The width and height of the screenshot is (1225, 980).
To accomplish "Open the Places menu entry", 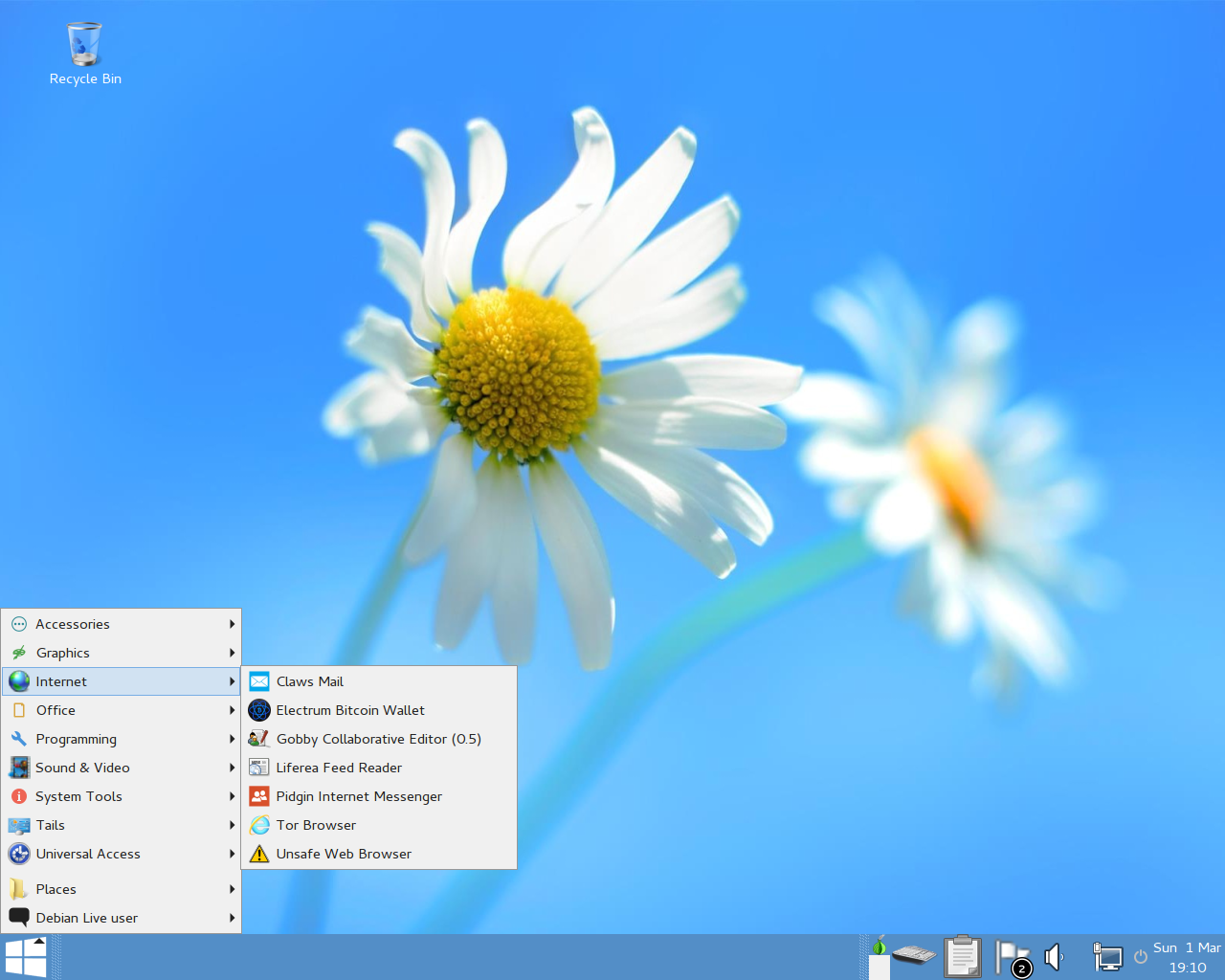I will pos(122,889).
